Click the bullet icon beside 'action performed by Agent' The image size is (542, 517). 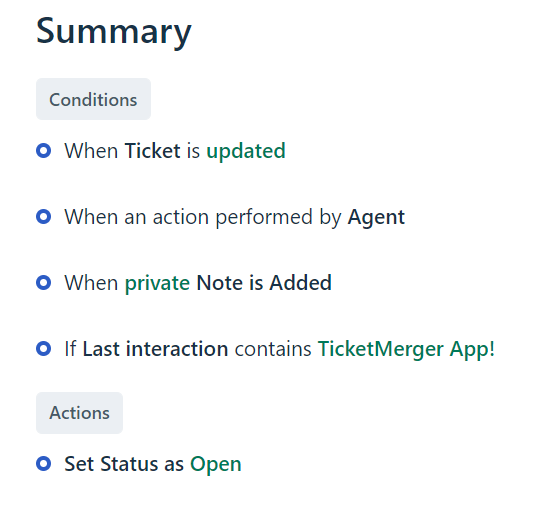44,217
